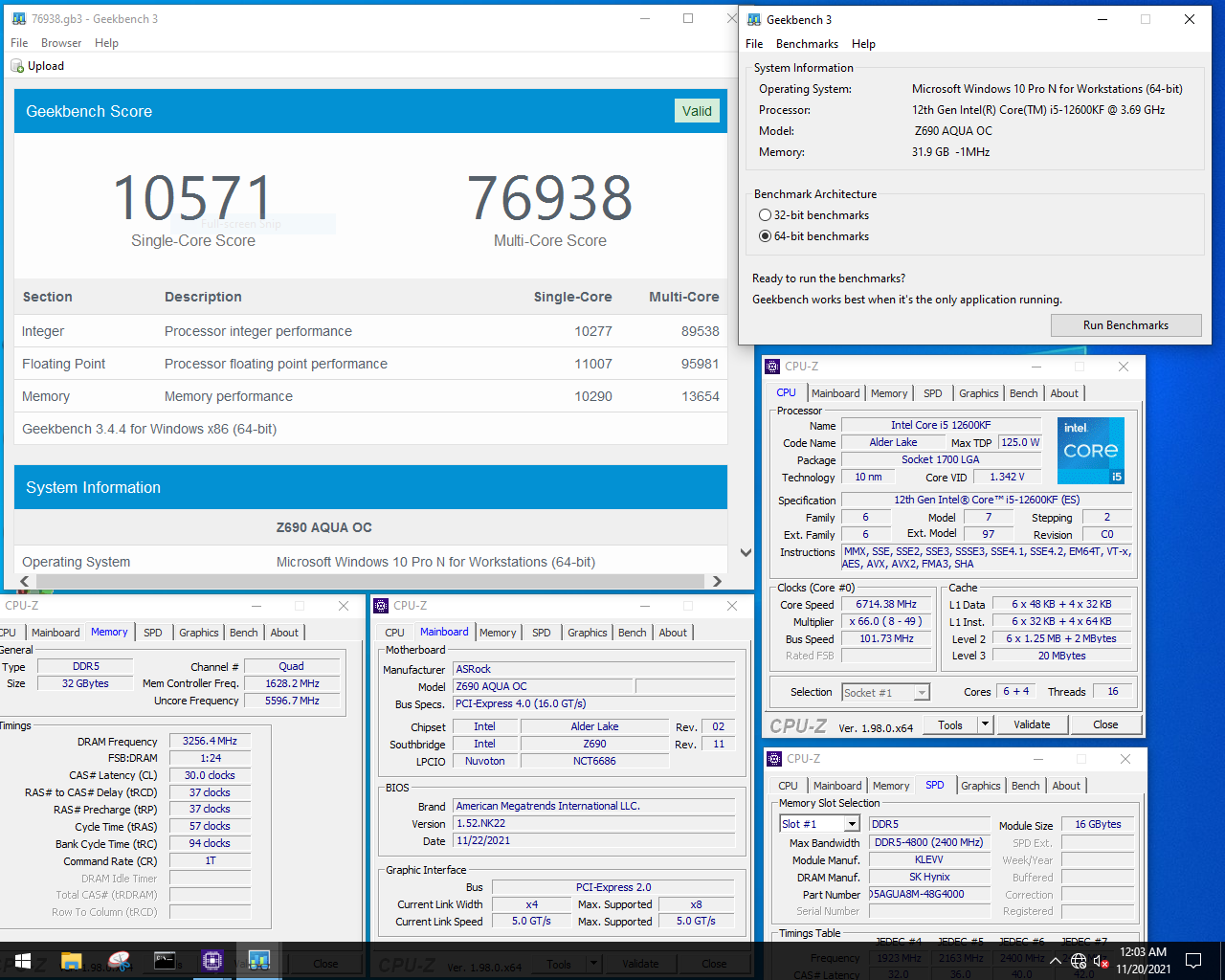Click the Core Speed 6714.38 MHz field
This screenshot has width=1225, height=980.
pos(886,605)
